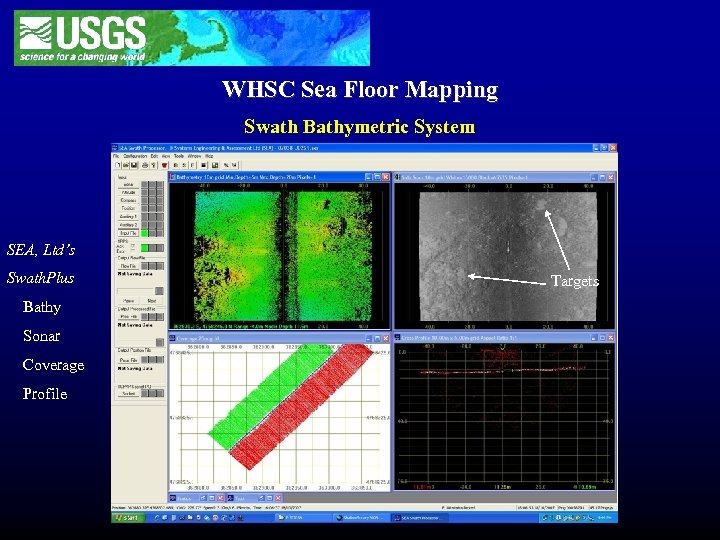
Task: Open the Help menu
Action: [209, 156]
